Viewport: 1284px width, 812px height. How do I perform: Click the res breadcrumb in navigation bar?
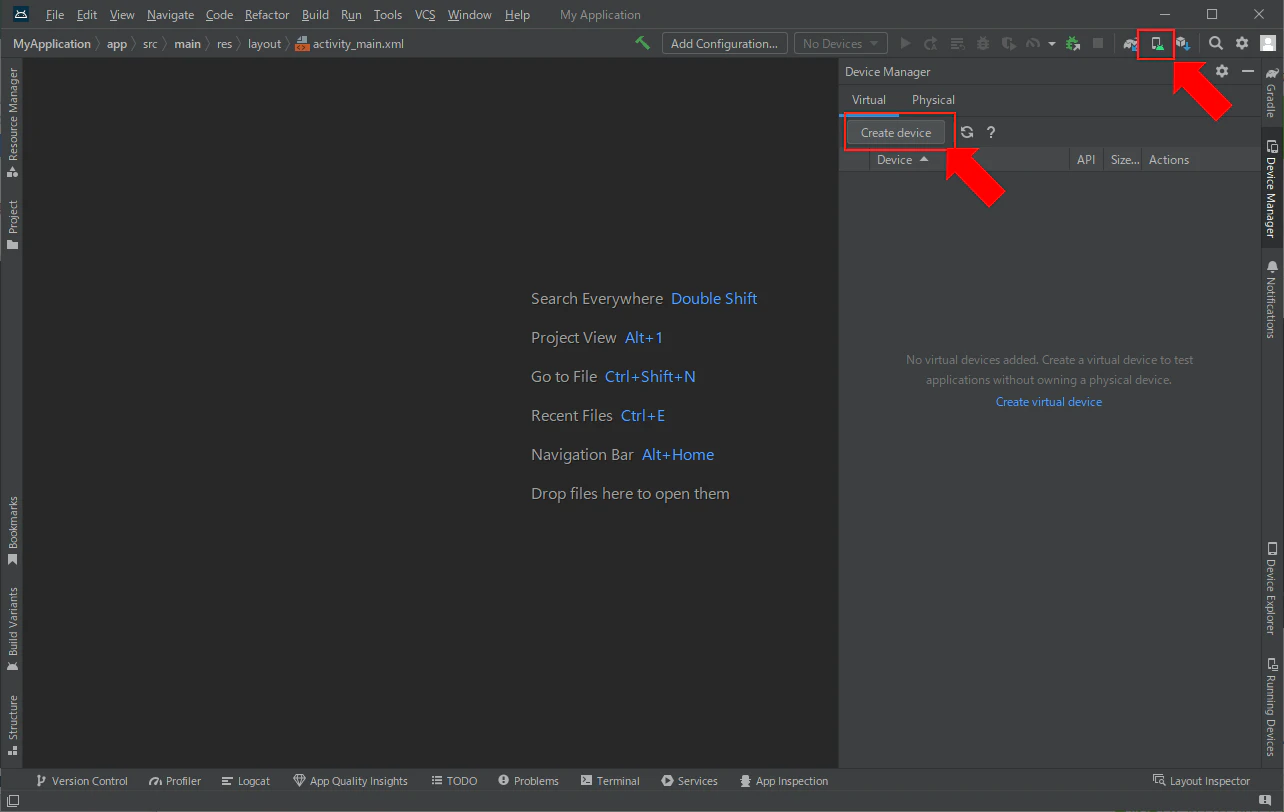pos(224,44)
